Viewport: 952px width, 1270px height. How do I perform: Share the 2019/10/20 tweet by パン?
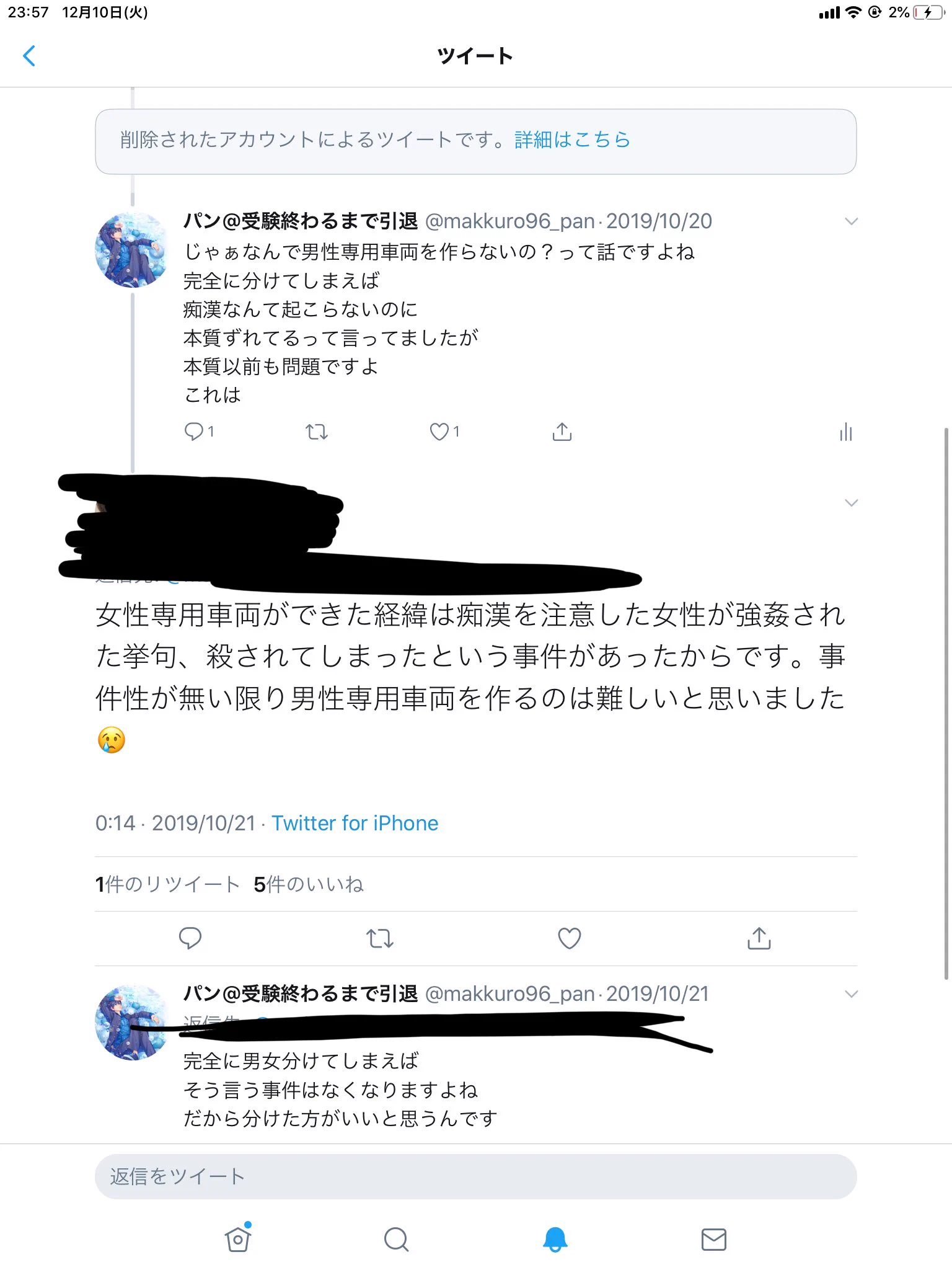562,432
